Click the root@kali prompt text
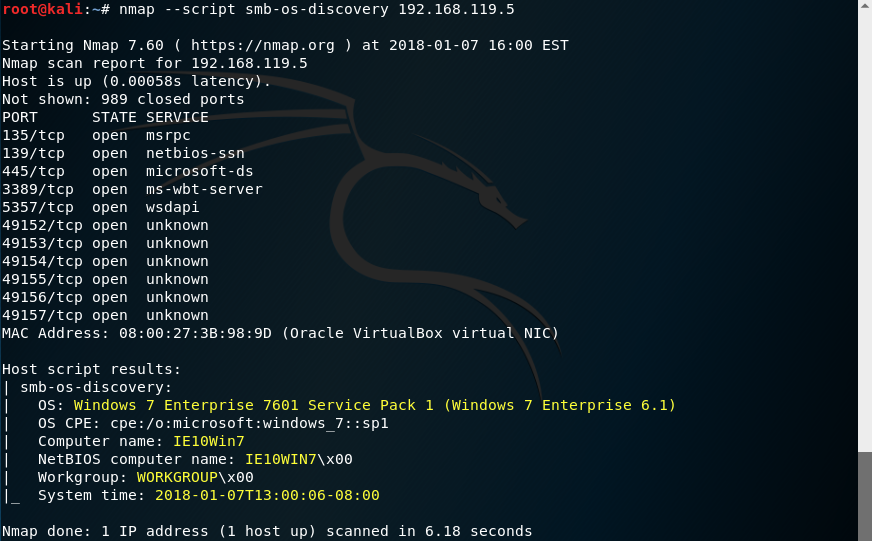Viewport: 872px width, 541px height. [42, 9]
